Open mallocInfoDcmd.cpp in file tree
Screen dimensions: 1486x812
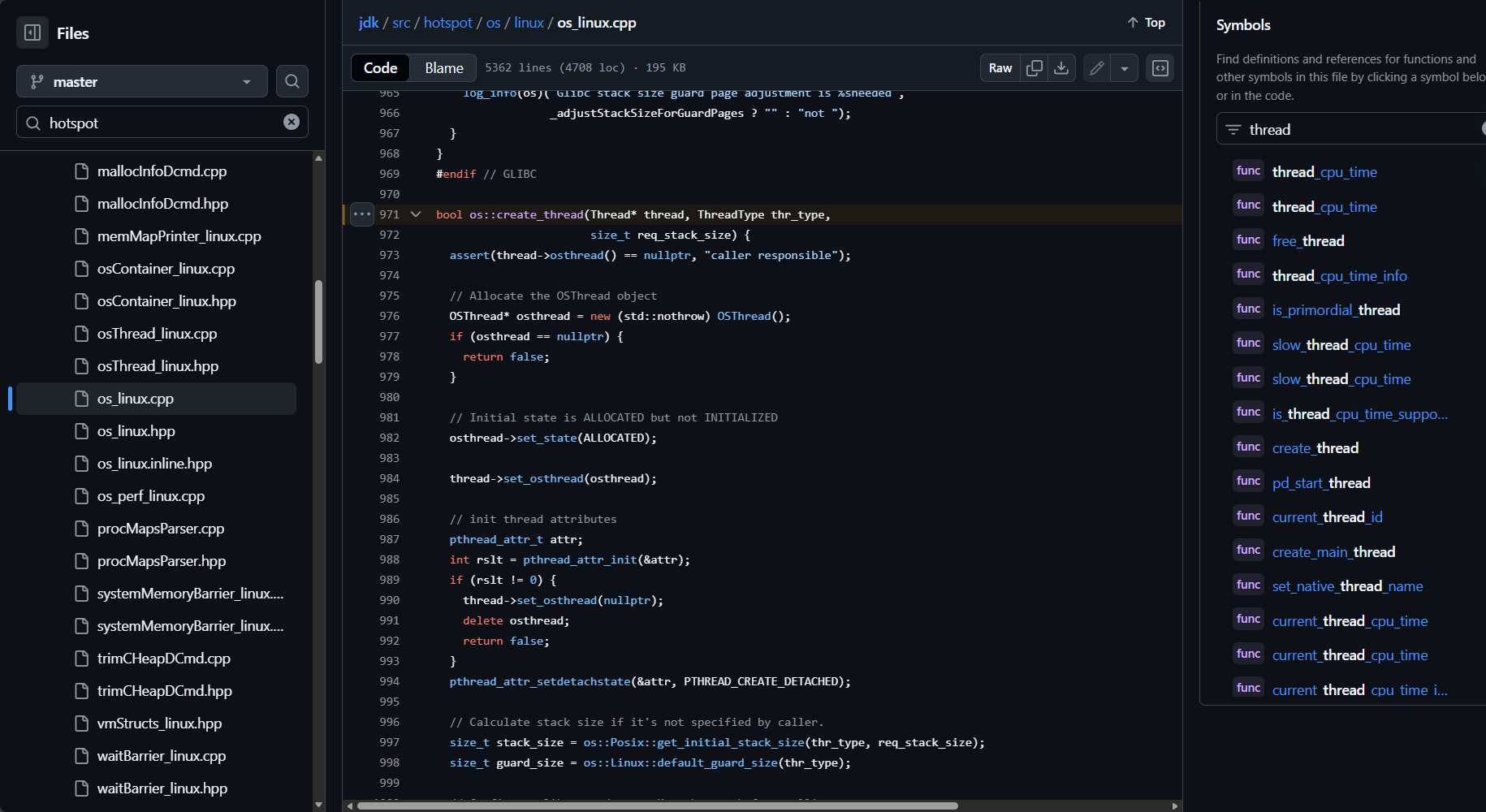click(x=162, y=171)
